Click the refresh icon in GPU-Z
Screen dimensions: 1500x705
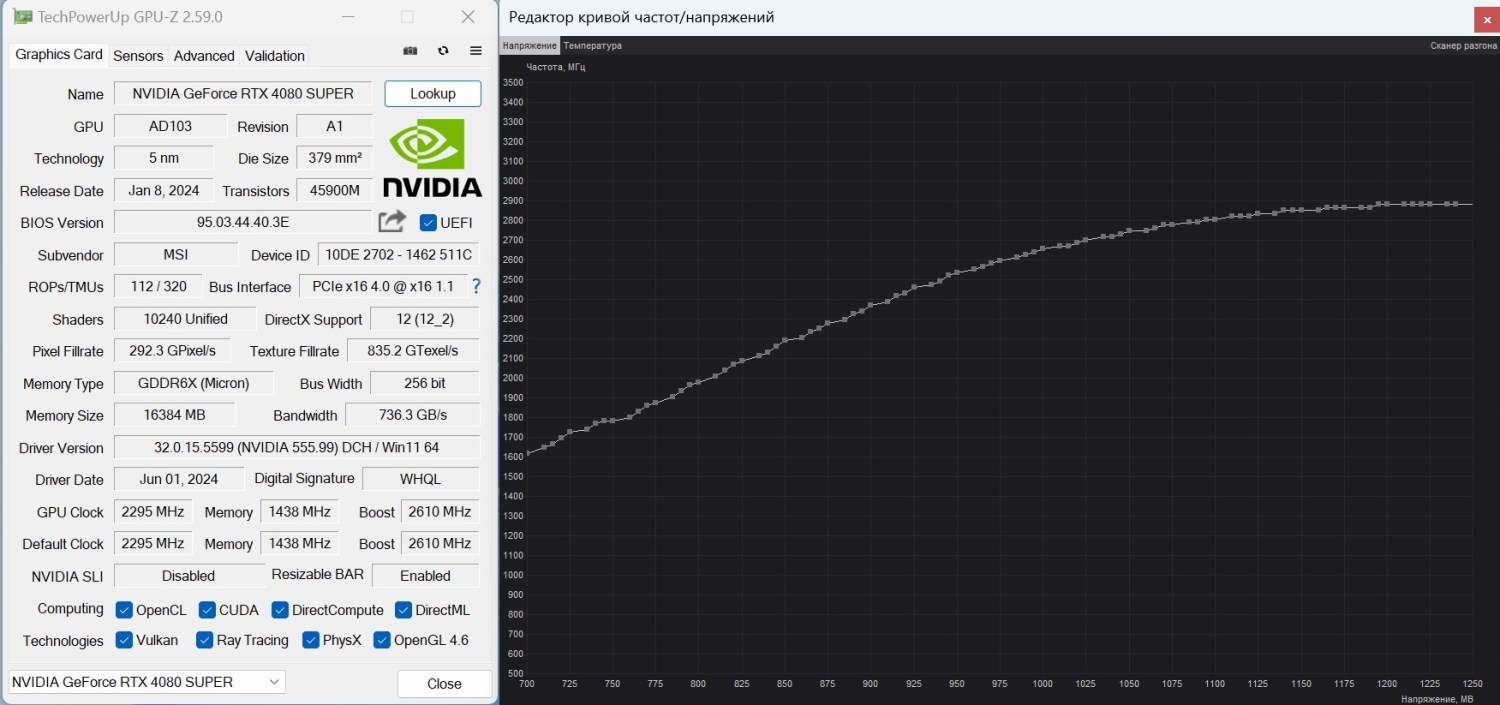pos(443,51)
